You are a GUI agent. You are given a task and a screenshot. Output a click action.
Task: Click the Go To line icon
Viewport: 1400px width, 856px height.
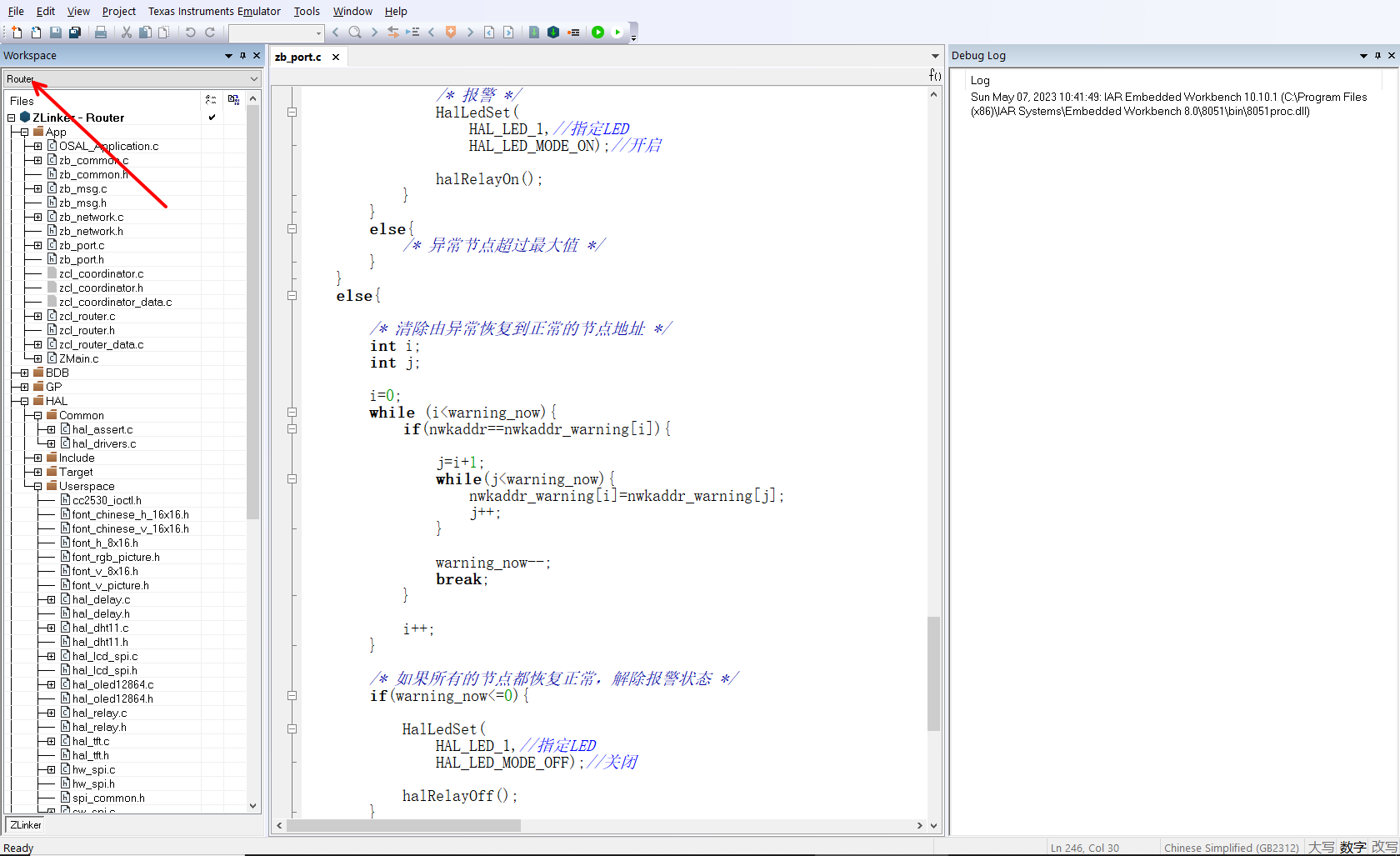(412, 33)
